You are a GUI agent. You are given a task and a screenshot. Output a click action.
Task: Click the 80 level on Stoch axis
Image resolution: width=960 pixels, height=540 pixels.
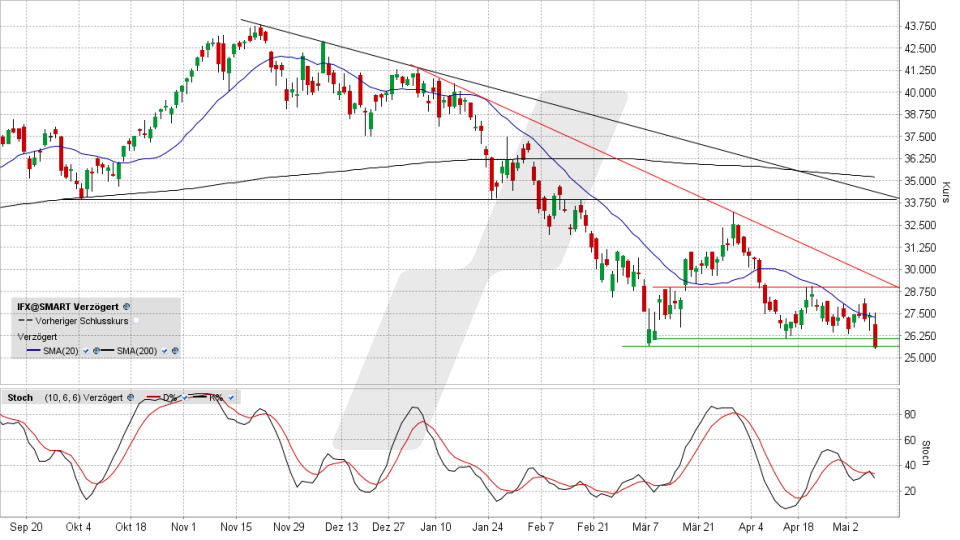(x=910, y=414)
